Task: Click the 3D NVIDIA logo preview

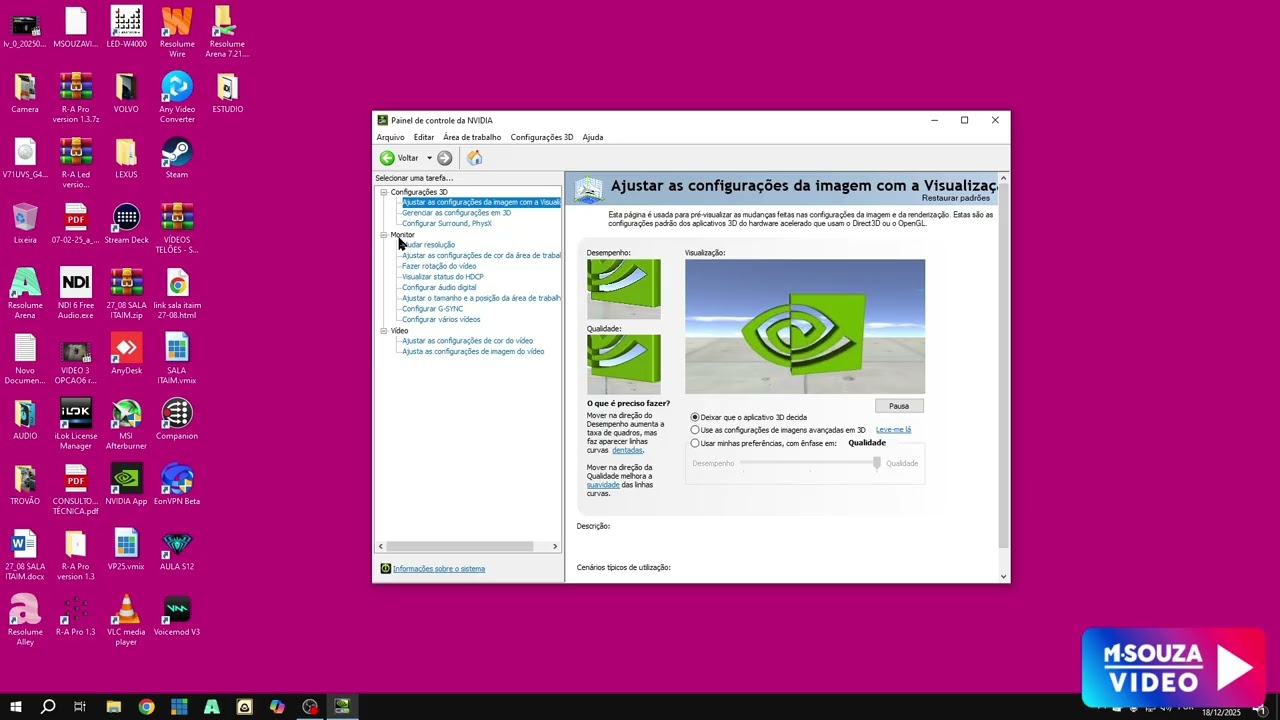Action: [x=805, y=327]
